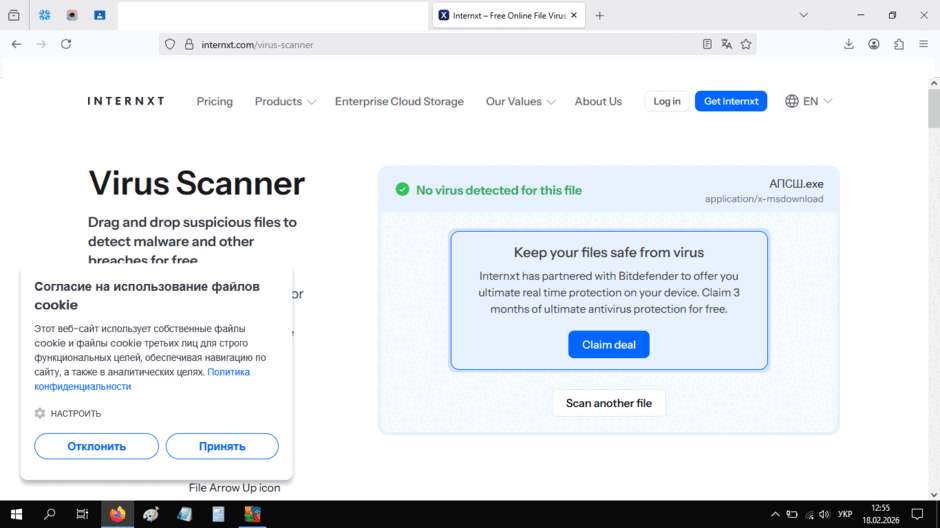Click the Log in button
The height and width of the screenshot is (528, 940).
667,101
